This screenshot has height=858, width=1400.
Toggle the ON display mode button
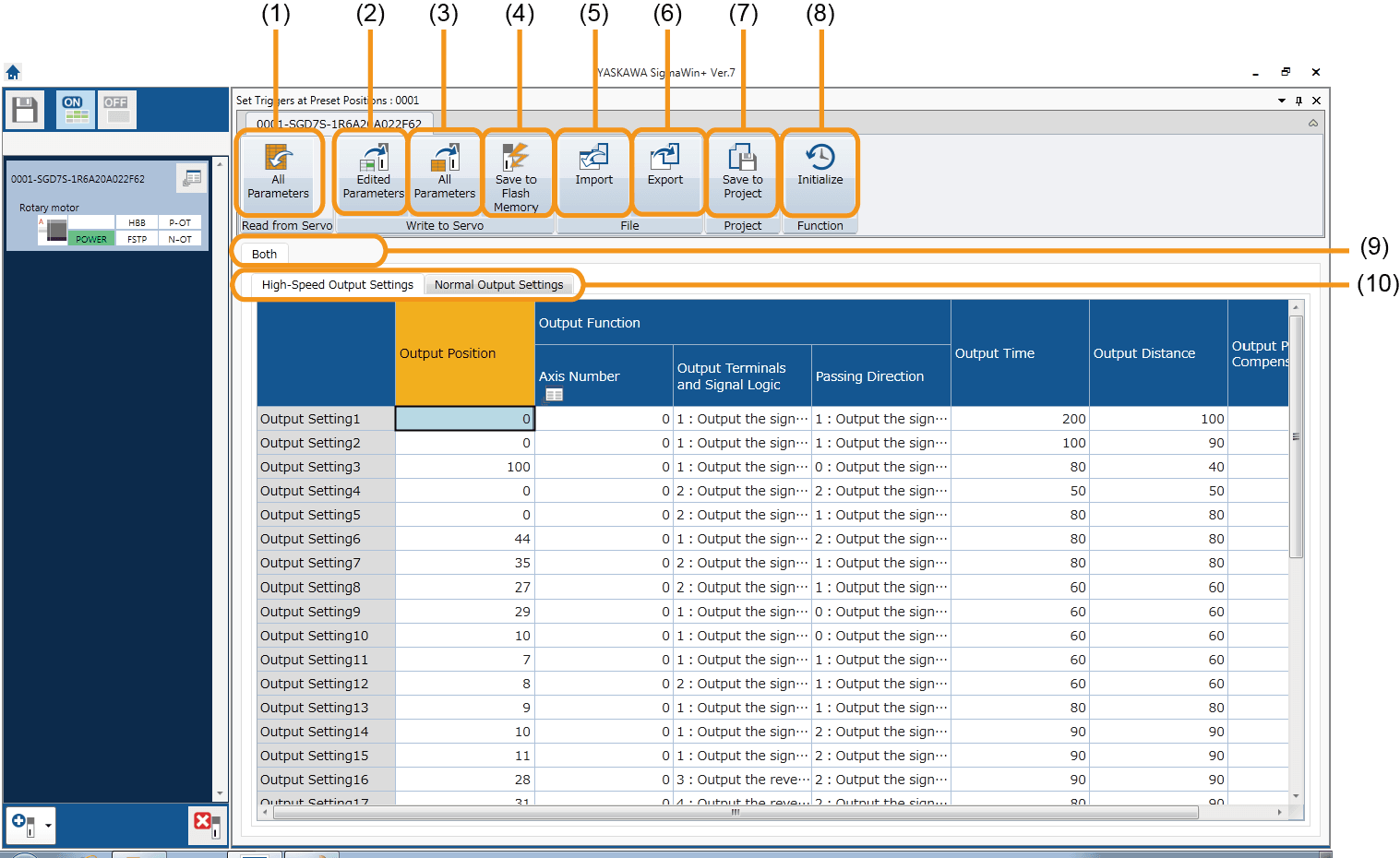click(x=75, y=110)
